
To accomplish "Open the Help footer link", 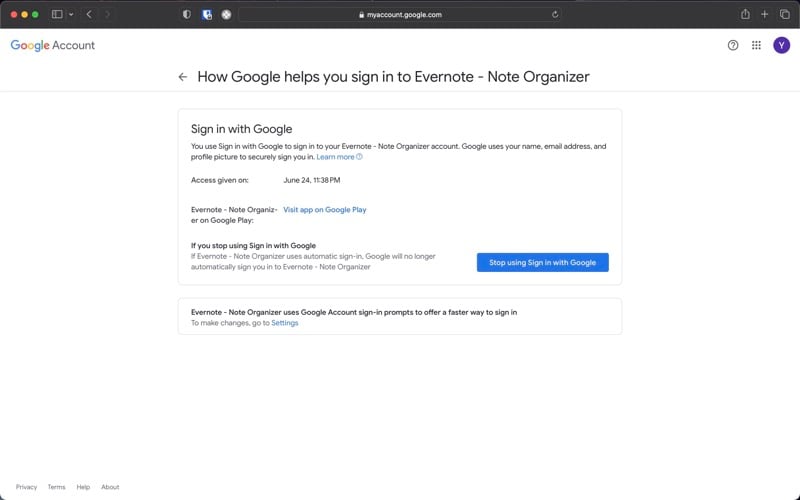I will (x=83, y=487).
